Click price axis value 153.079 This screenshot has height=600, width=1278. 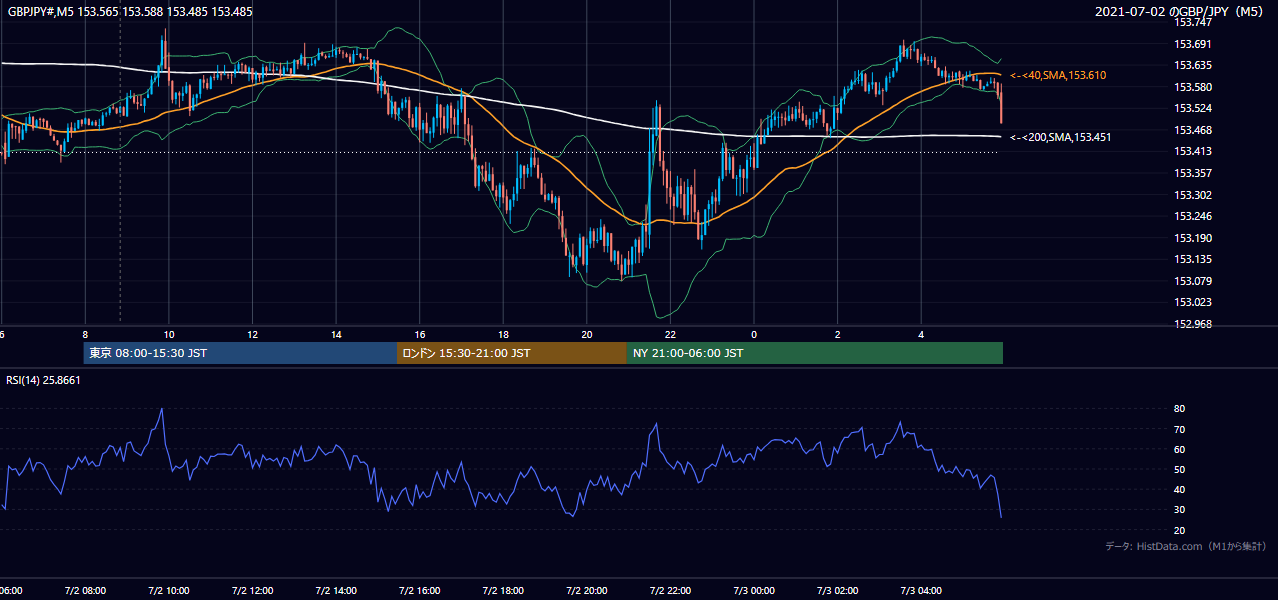(1192, 281)
